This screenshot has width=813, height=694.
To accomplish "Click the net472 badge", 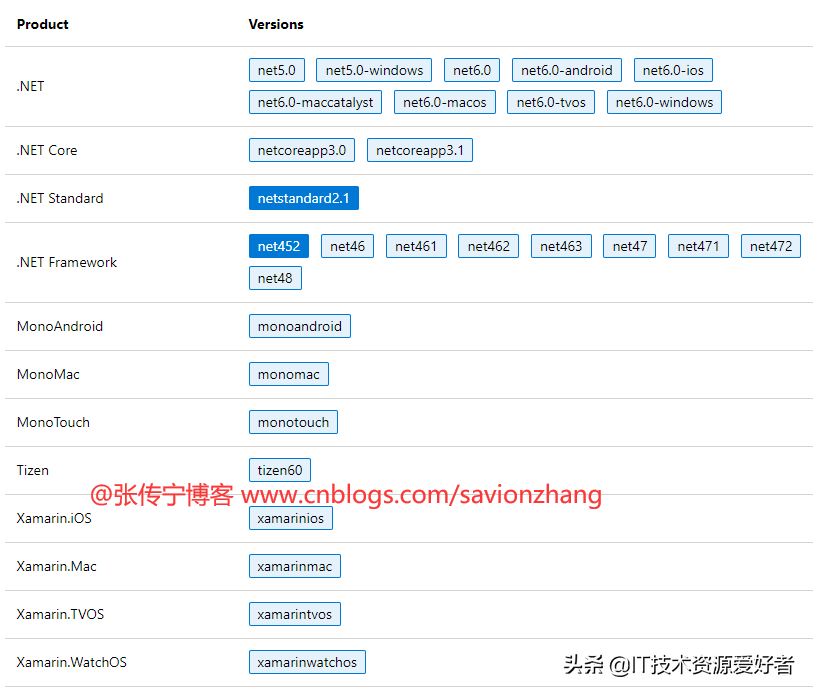I will [770, 246].
